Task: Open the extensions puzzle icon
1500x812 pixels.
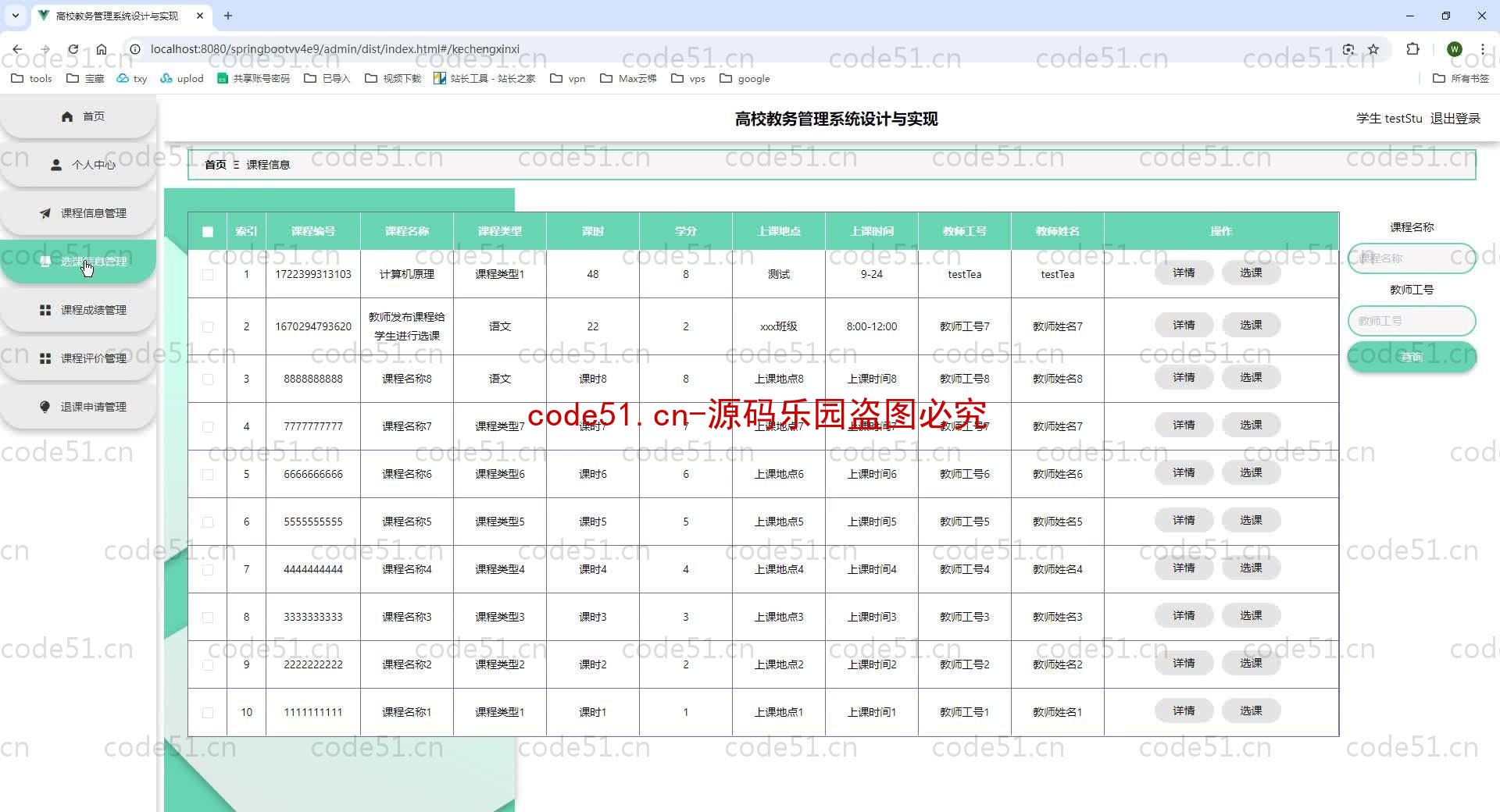Action: (x=1412, y=49)
